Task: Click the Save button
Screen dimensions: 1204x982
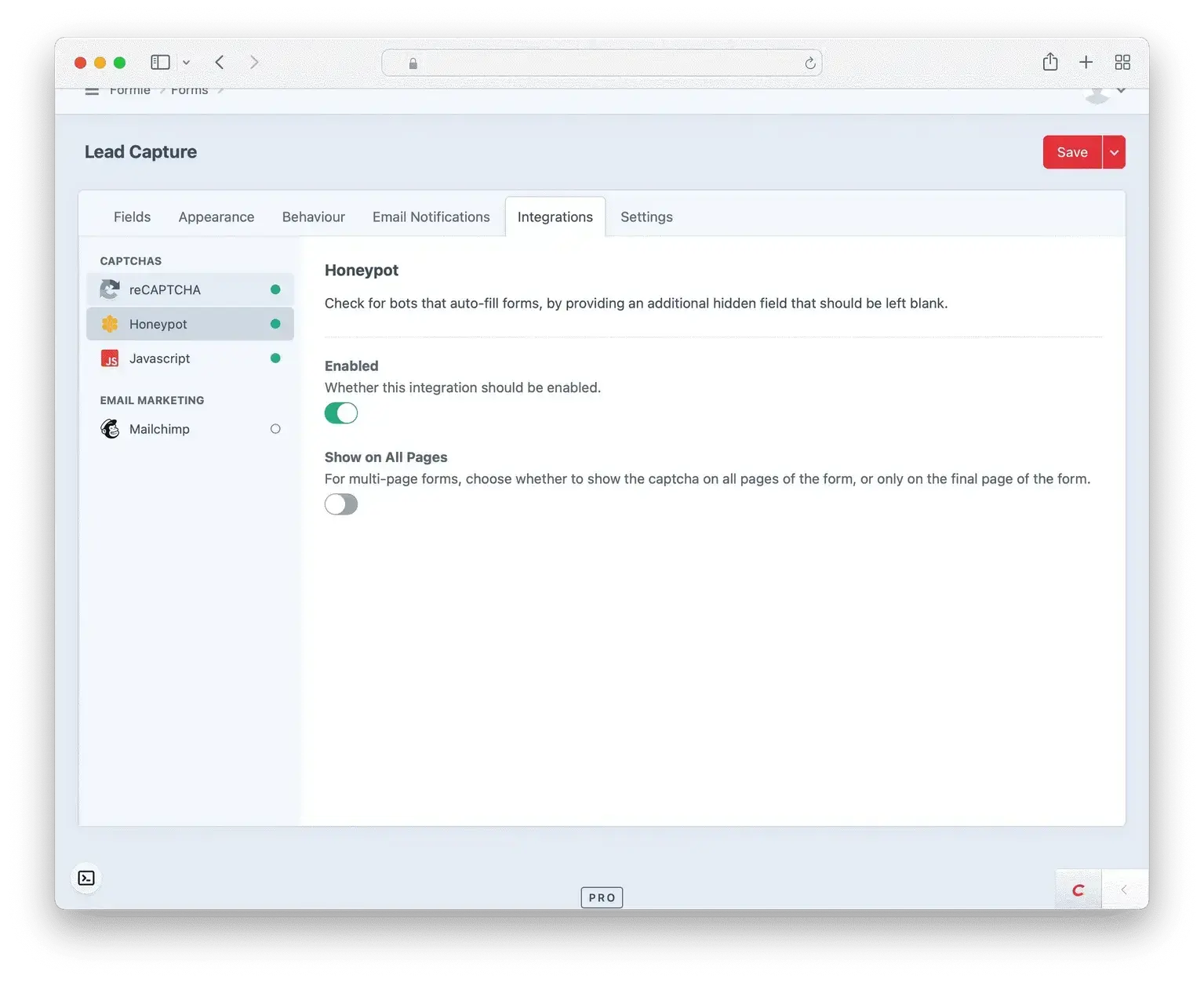Action: (1071, 151)
